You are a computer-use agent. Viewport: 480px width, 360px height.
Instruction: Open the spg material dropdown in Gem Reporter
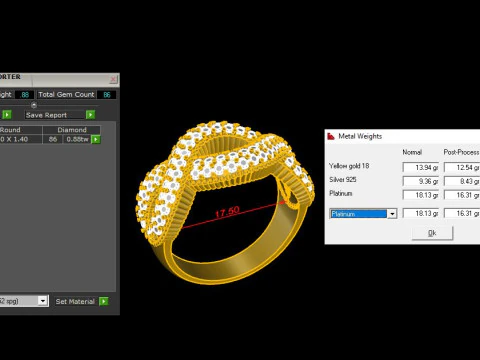43,301
